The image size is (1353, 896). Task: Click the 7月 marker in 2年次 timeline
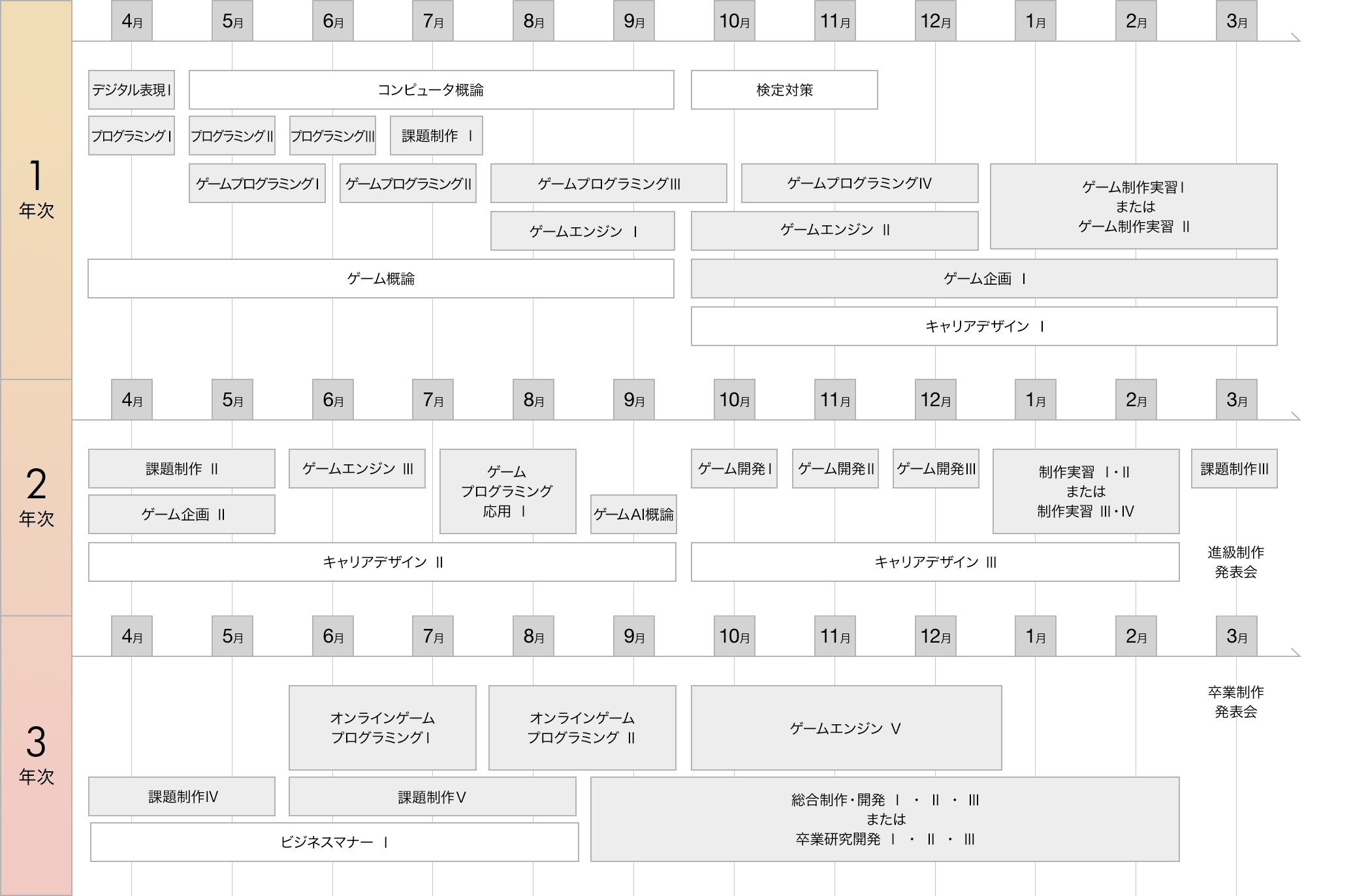pos(433,400)
